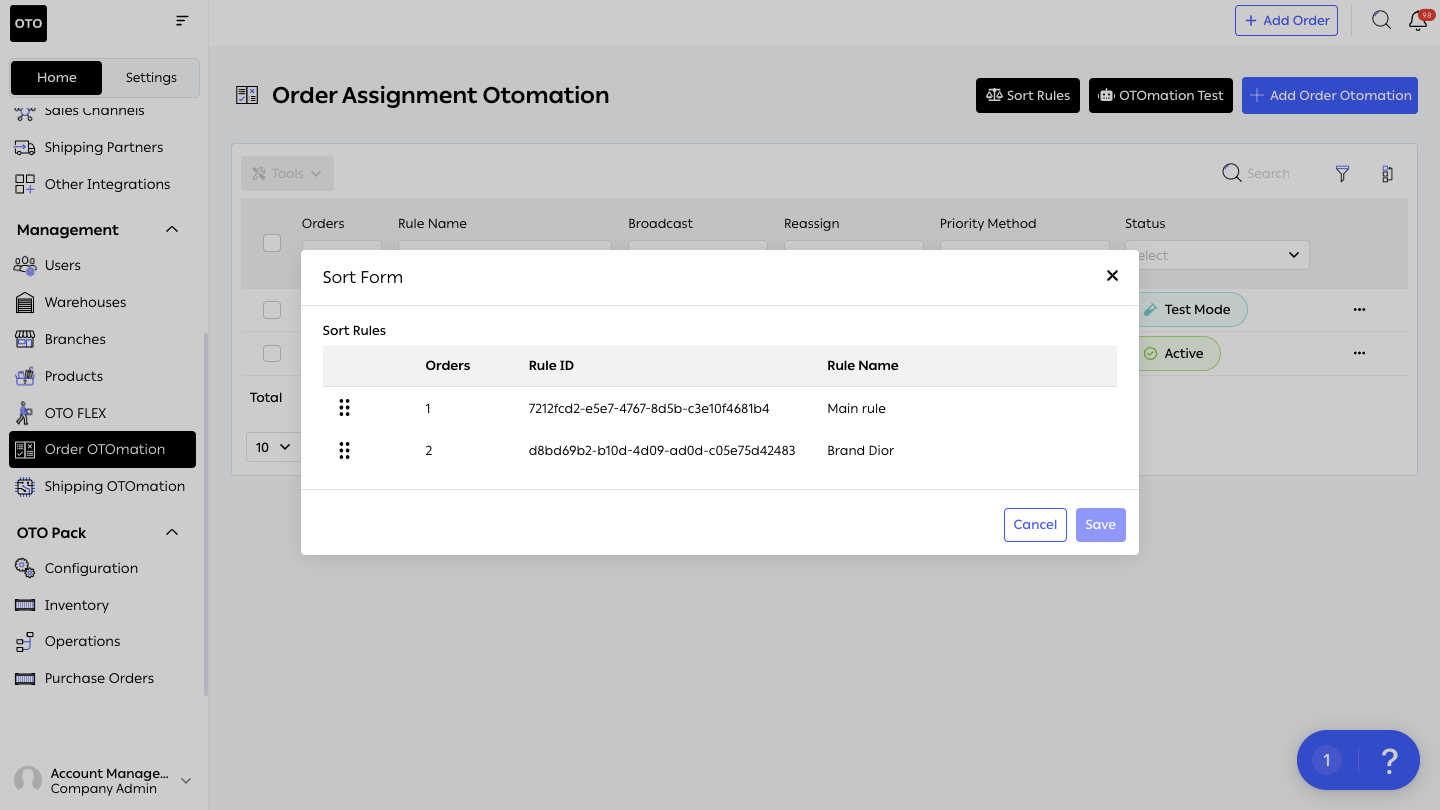
Task: Switch to the Settings tab
Action: click(x=151, y=77)
